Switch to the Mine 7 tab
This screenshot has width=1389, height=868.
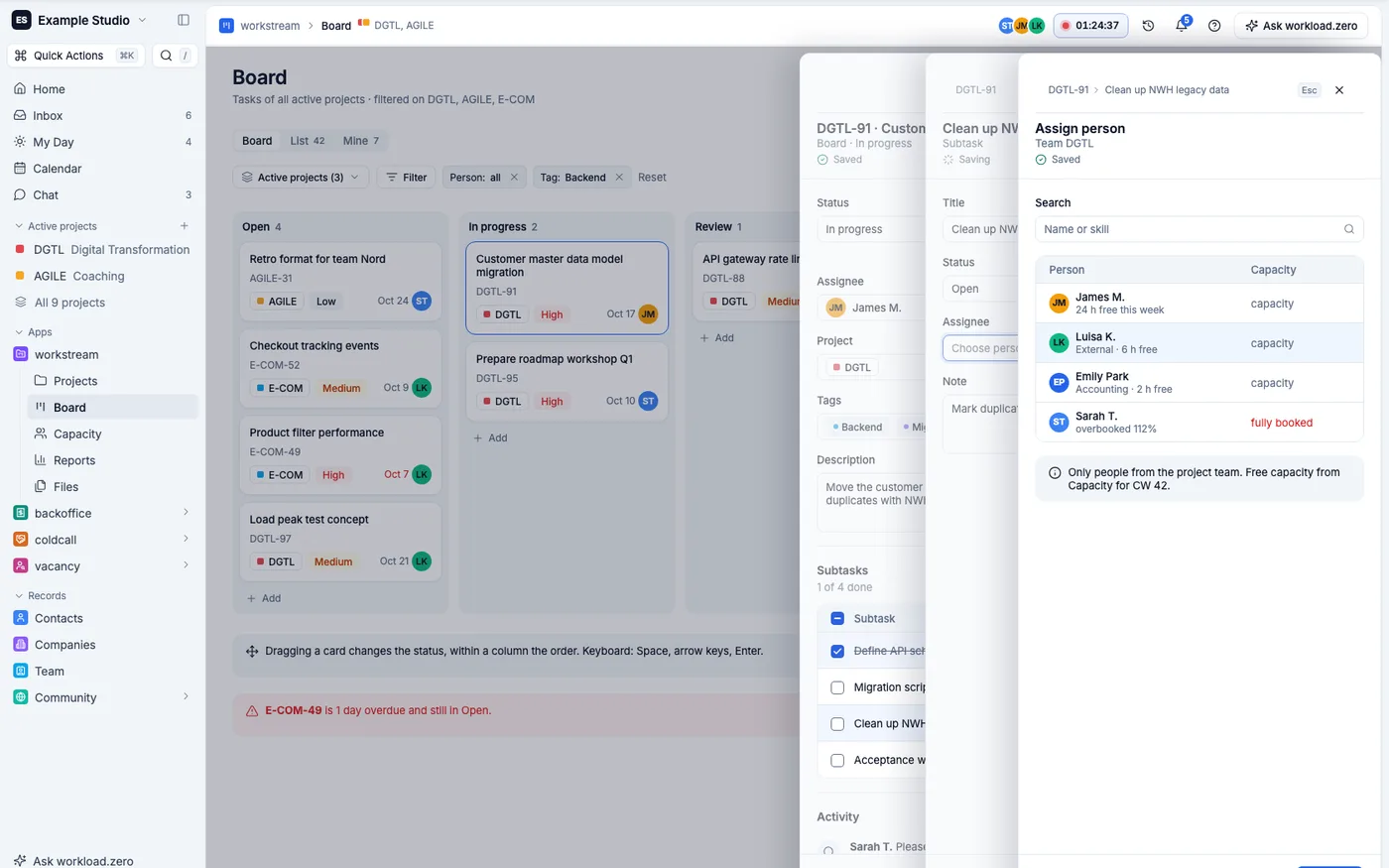coord(361,141)
